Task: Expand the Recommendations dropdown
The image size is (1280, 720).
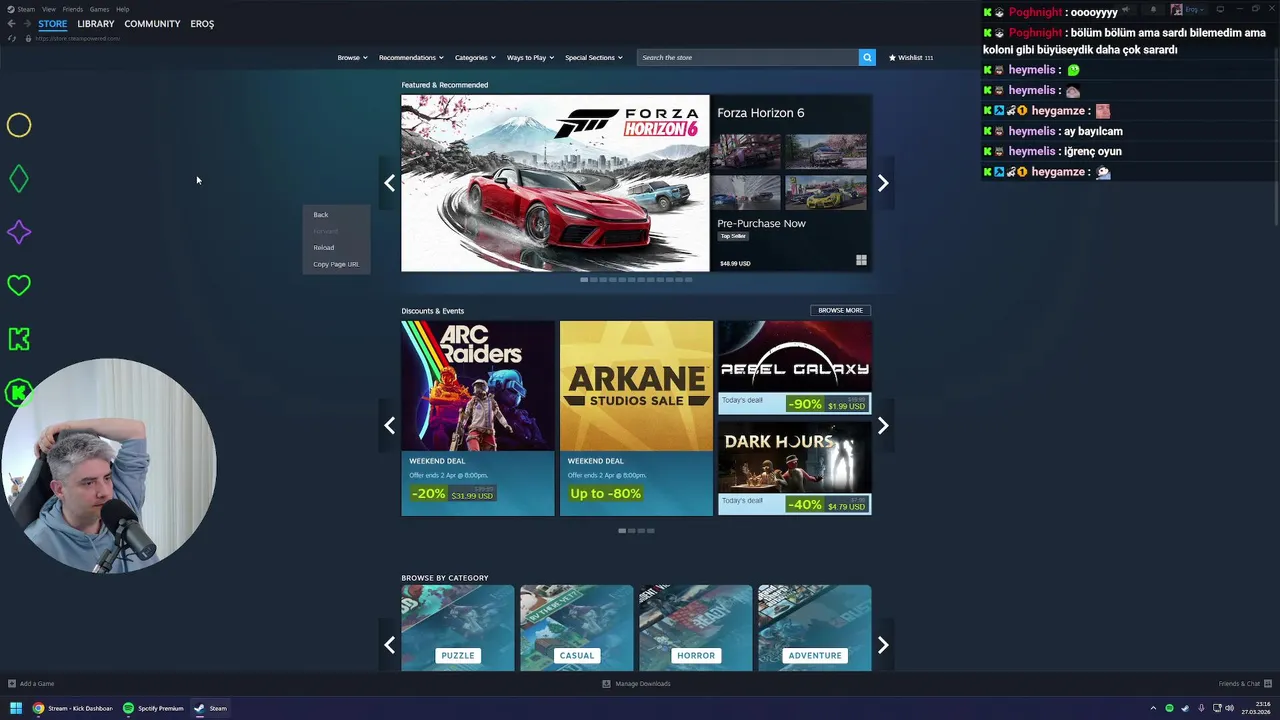Action: tap(411, 57)
